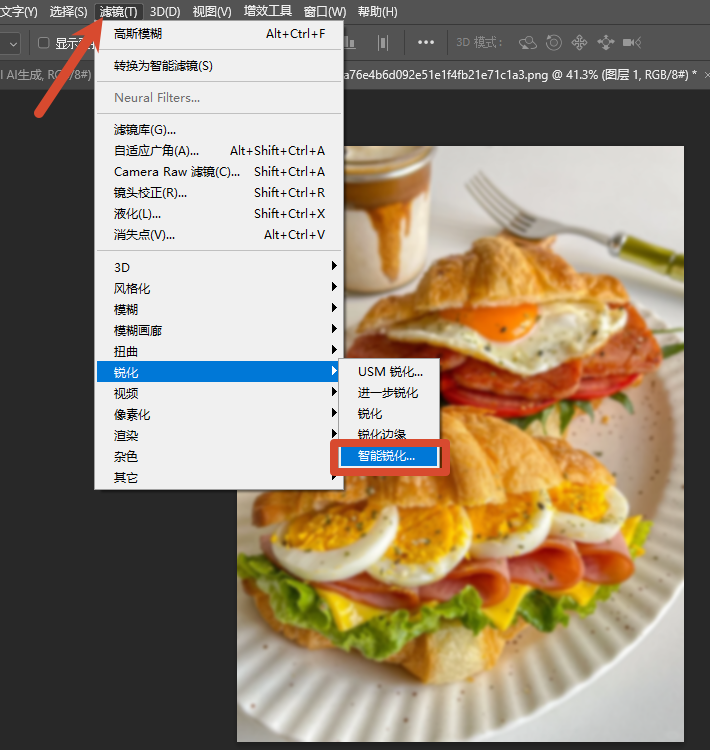The image size is (710, 750).
Task: Switch to the AI生成 document tab
Action: coord(45,75)
